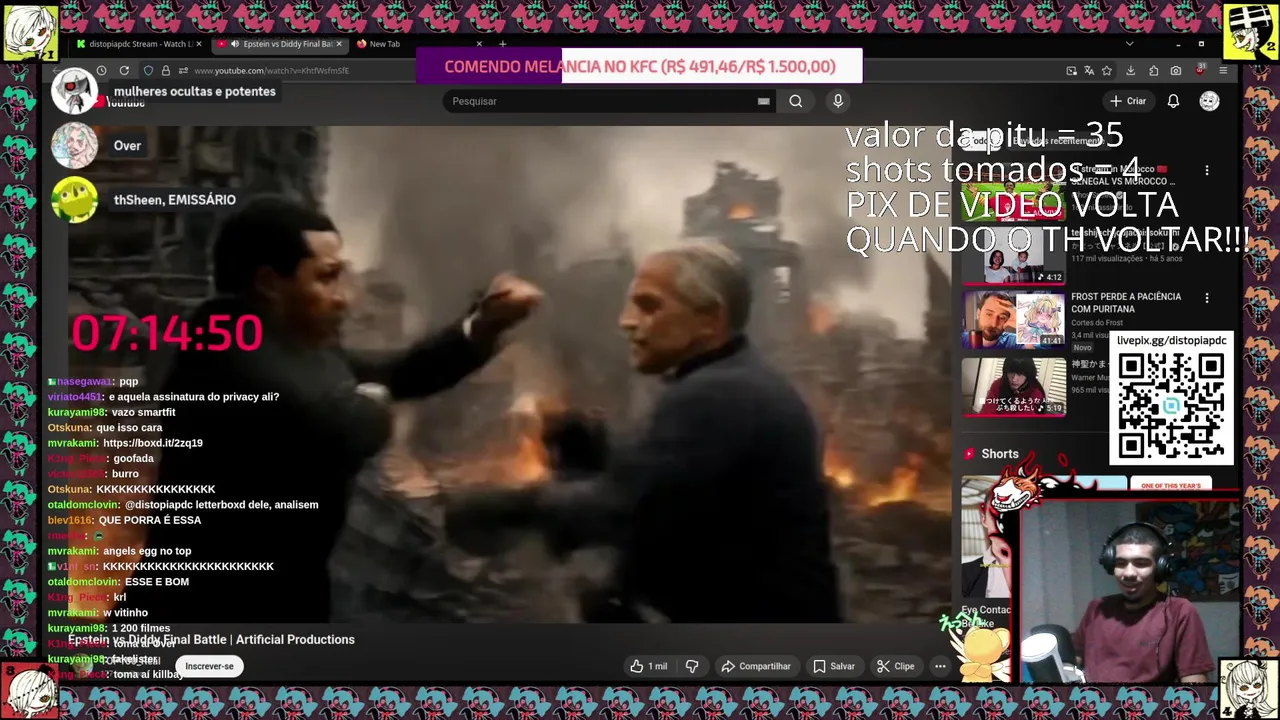This screenshot has height=720, width=1280.
Task: Click the COMENDO MELANCIA NO KFC goal bar
Action: click(x=639, y=66)
